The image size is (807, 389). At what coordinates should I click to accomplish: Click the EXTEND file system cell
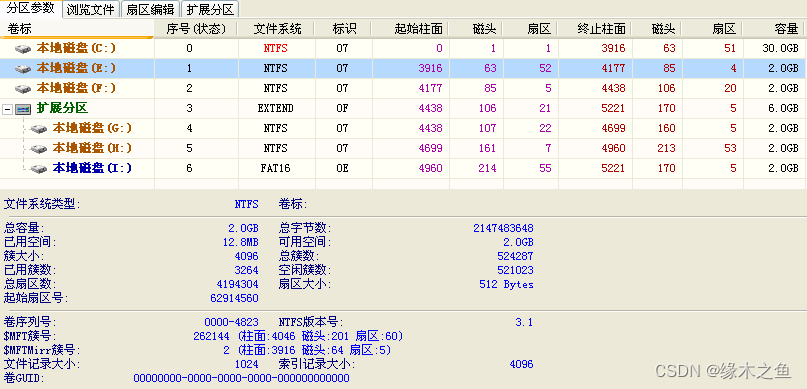pyautogui.click(x=275, y=109)
